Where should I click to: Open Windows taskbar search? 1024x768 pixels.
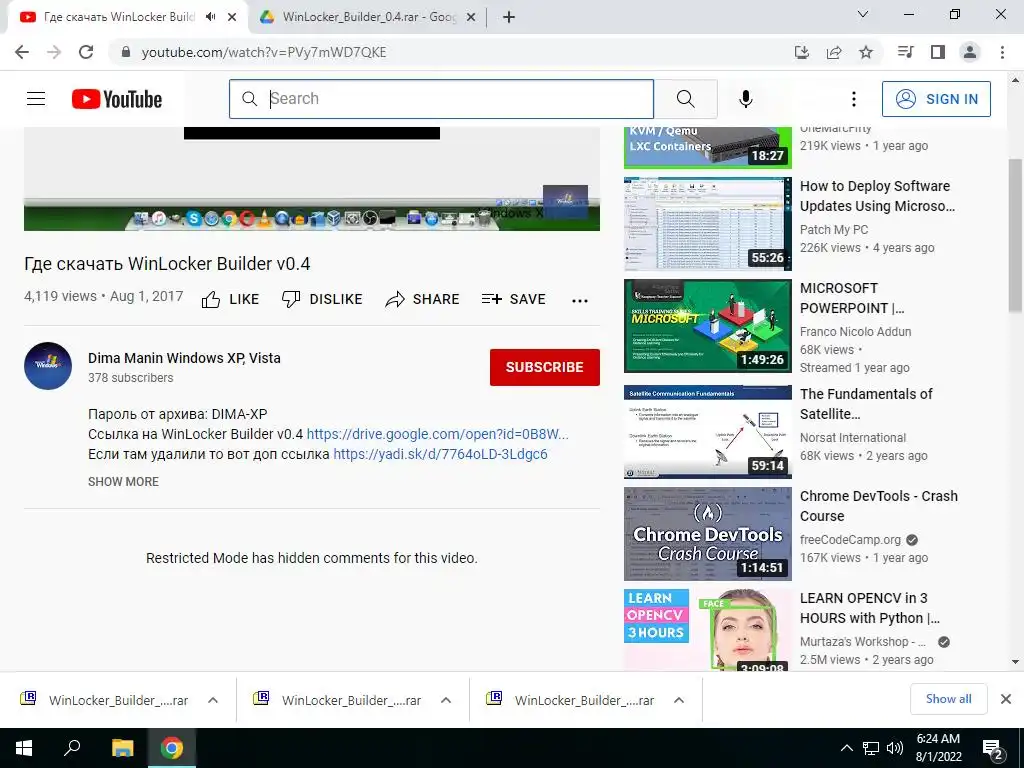coord(72,748)
